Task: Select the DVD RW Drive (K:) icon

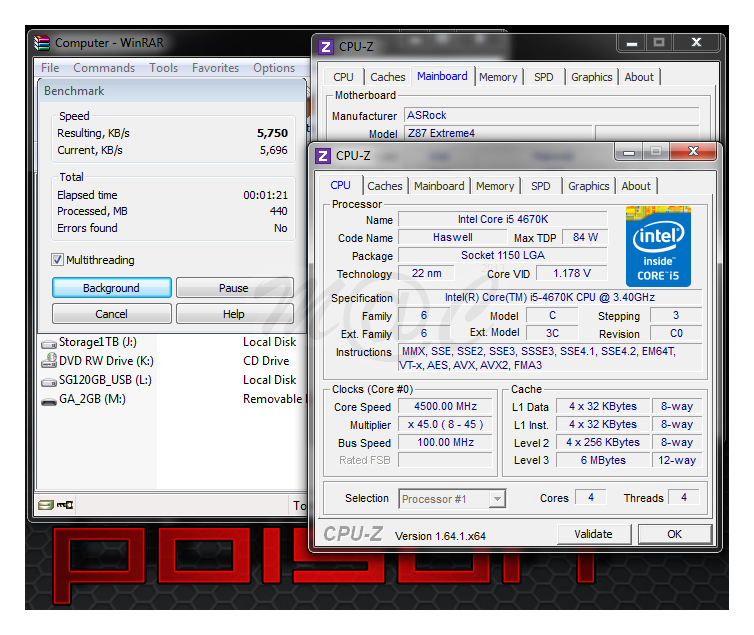Action: click(49, 361)
